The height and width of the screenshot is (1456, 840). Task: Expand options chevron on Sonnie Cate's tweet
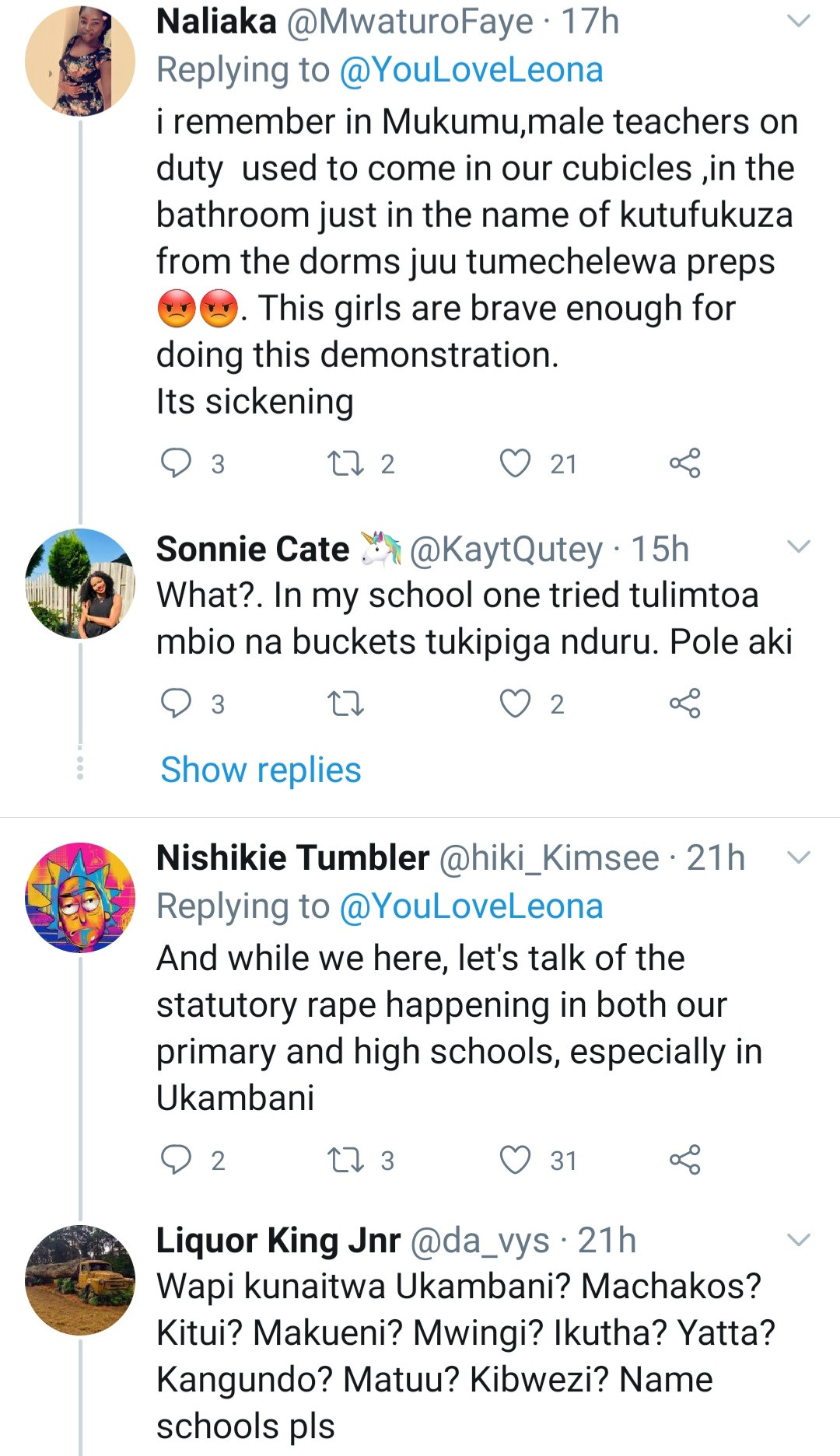pos(799,547)
